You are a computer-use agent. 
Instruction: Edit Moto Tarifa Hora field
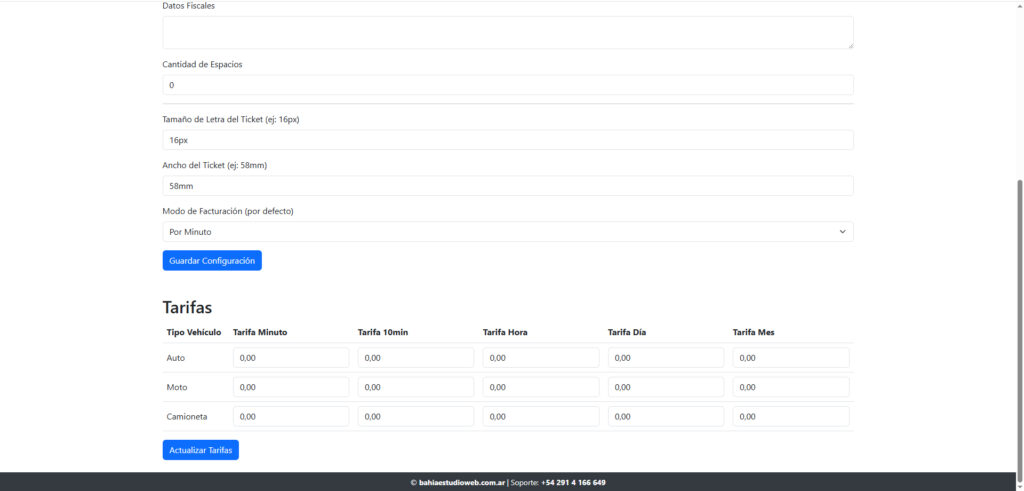coord(540,387)
